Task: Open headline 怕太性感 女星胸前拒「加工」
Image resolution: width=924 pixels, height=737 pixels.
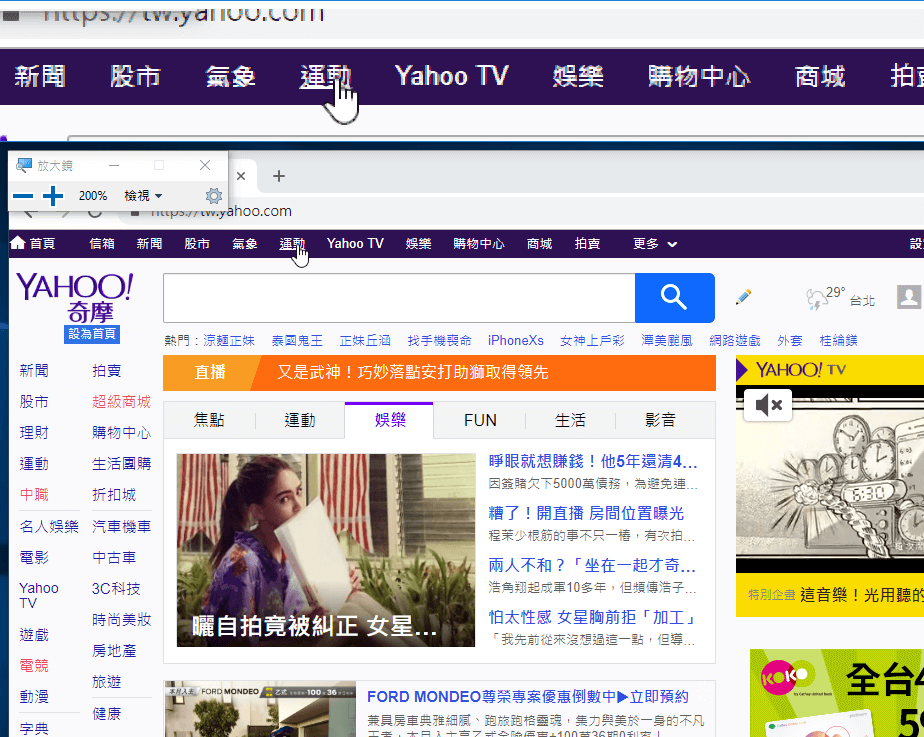Action: pyautogui.click(x=593, y=617)
